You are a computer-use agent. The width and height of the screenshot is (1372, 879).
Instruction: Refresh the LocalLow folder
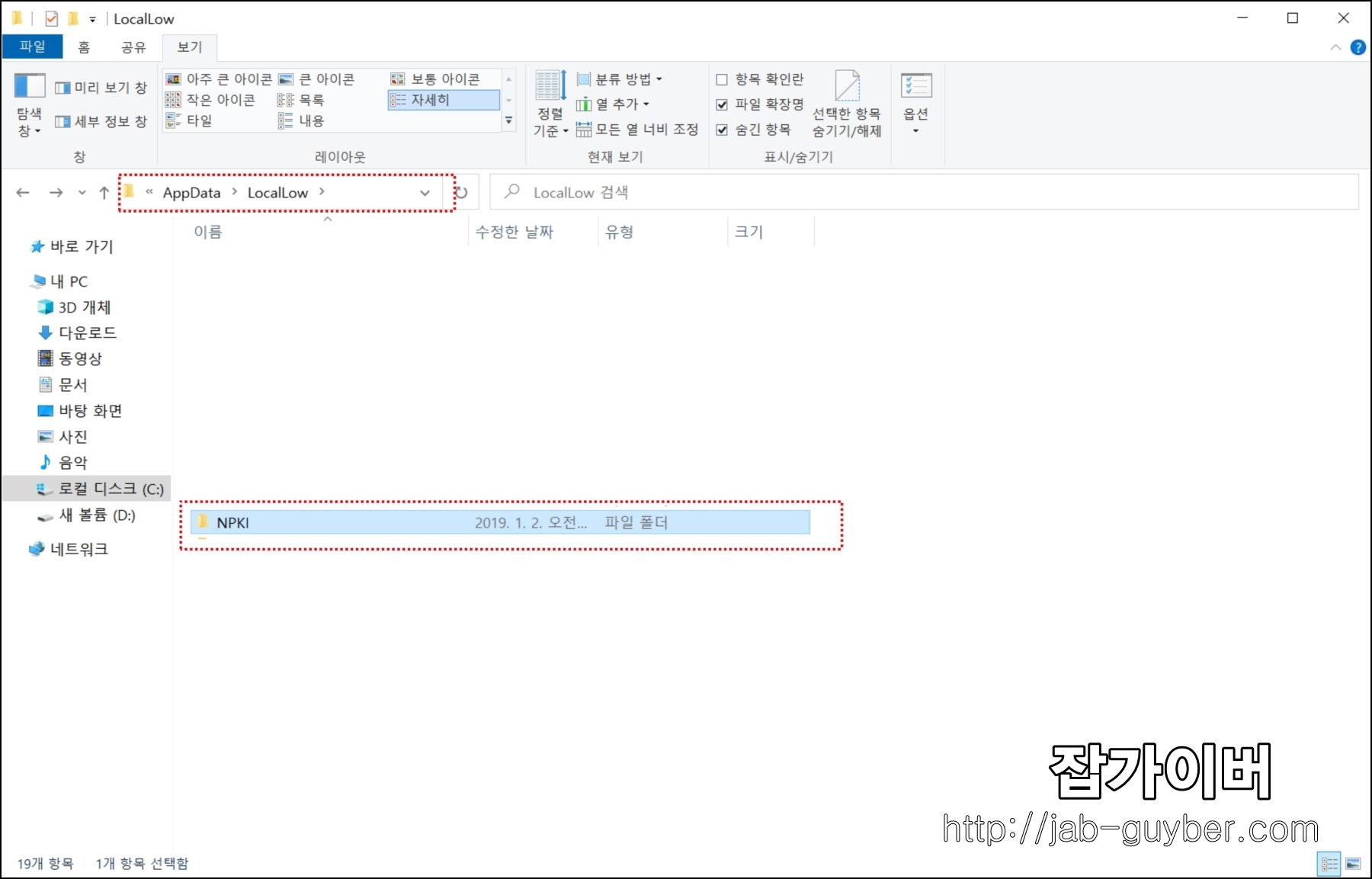[462, 192]
